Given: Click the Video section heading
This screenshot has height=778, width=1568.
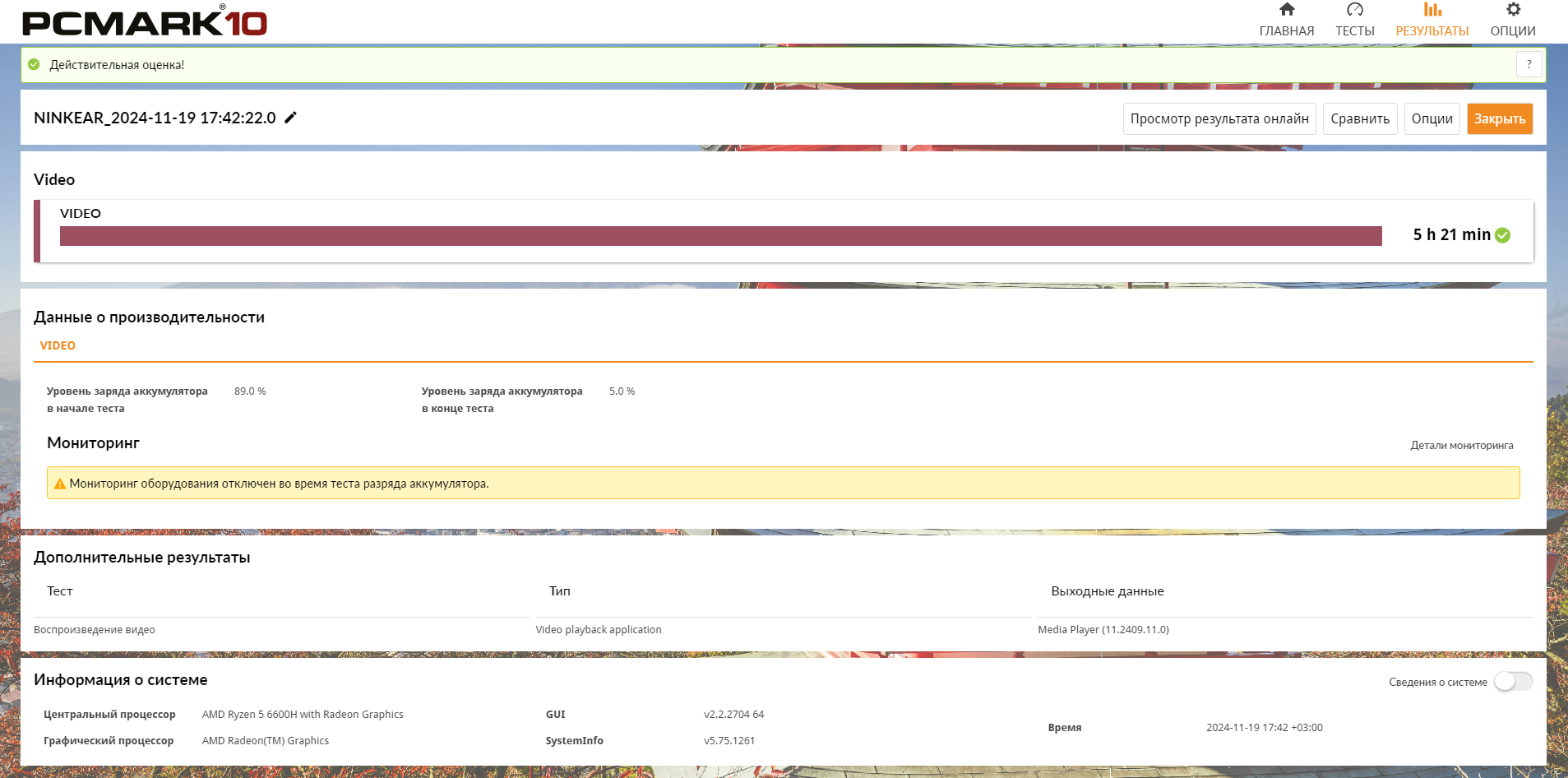Looking at the screenshot, I should (54, 179).
